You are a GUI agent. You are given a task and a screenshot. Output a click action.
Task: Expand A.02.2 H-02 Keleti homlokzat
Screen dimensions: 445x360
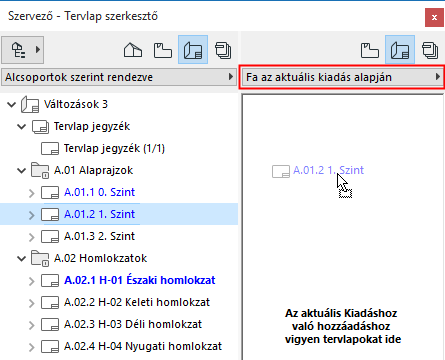point(32,303)
